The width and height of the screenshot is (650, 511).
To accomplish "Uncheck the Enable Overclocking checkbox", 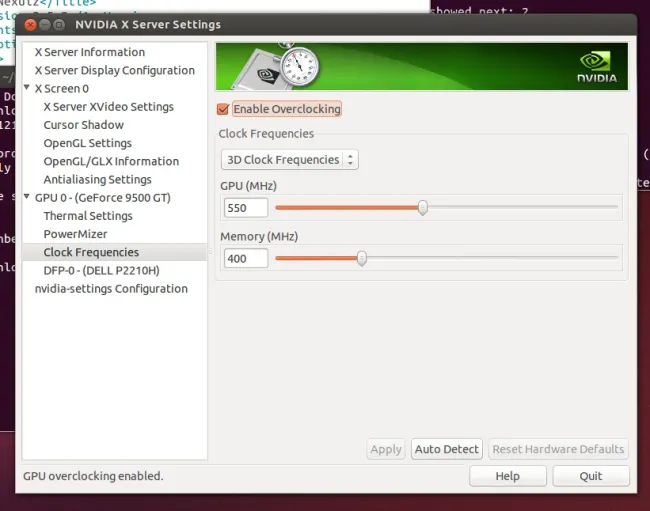I will pyautogui.click(x=223, y=109).
